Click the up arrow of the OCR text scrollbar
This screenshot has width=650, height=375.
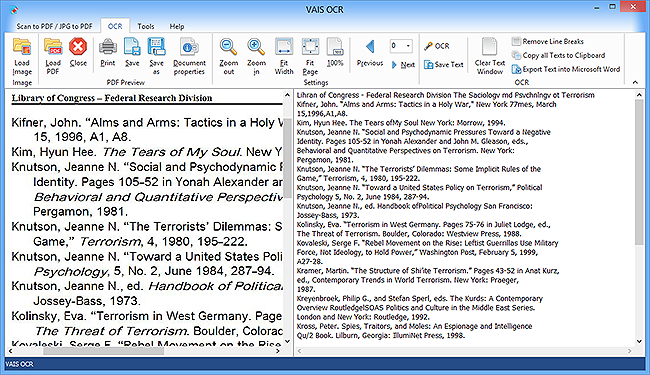tap(639, 95)
